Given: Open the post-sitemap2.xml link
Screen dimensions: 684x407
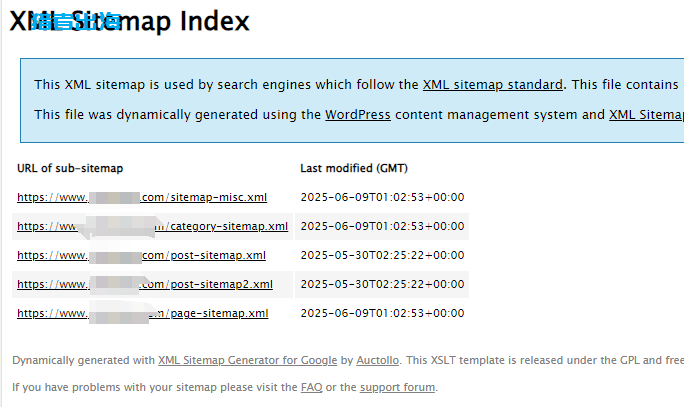Looking at the screenshot, I should click(145, 284).
